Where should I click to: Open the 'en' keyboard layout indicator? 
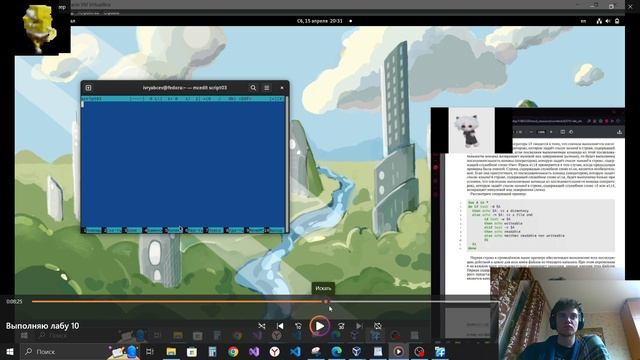pyautogui.click(x=583, y=21)
